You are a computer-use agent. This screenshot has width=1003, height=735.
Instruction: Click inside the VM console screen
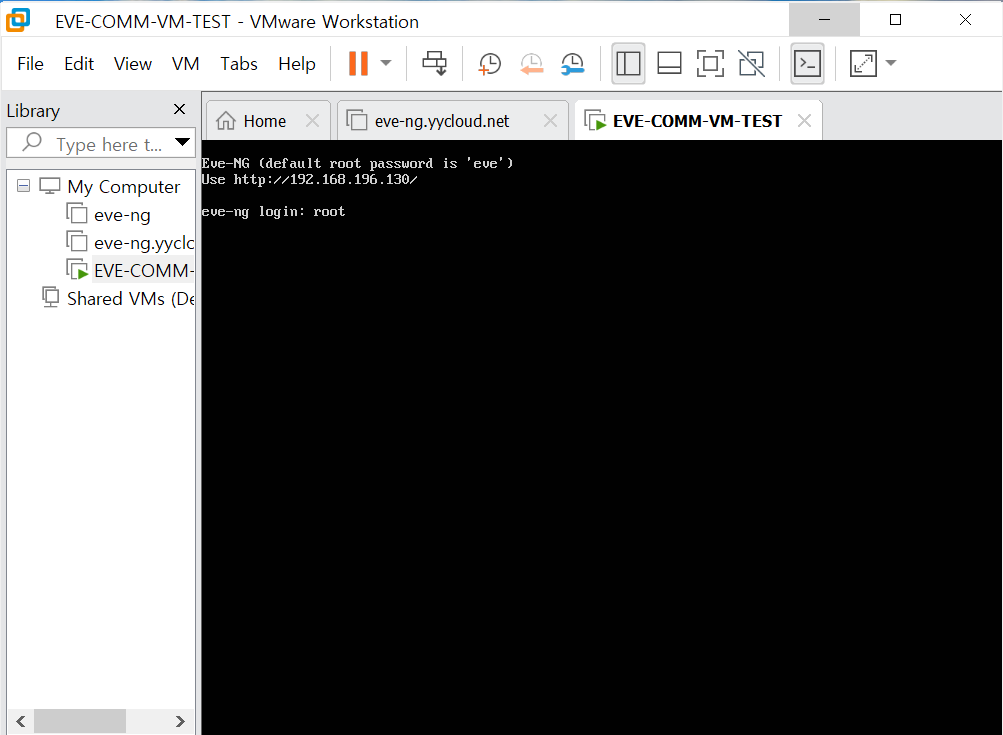tap(601, 437)
